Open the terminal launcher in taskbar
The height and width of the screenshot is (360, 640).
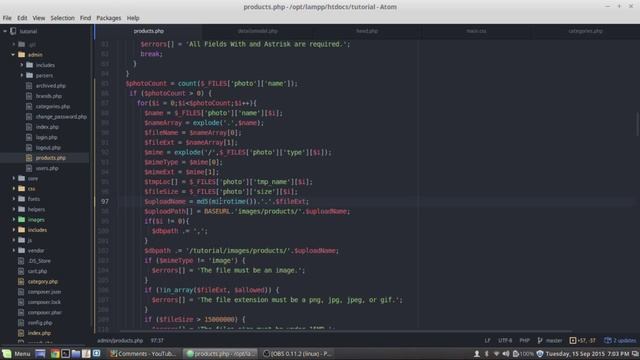[65, 353]
